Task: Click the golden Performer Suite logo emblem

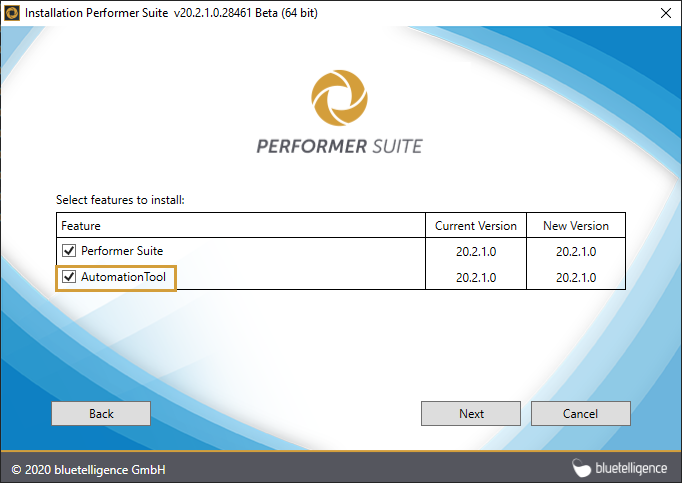Action: pos(339,98)
